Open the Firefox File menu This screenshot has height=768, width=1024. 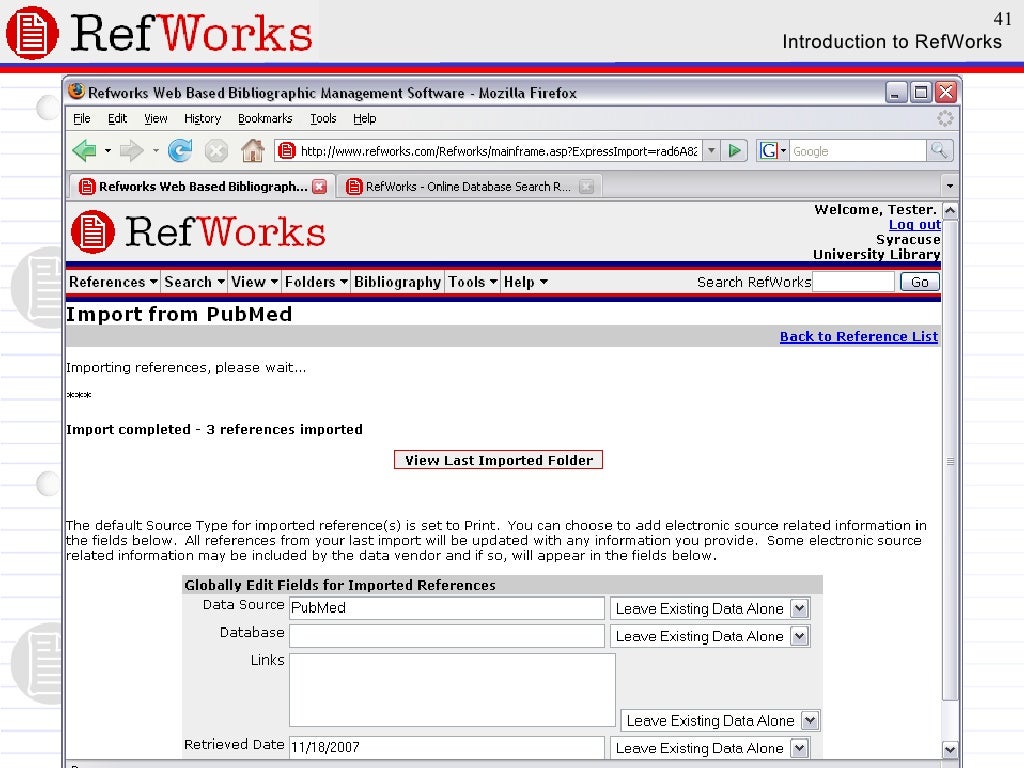[x=82, y=119]
